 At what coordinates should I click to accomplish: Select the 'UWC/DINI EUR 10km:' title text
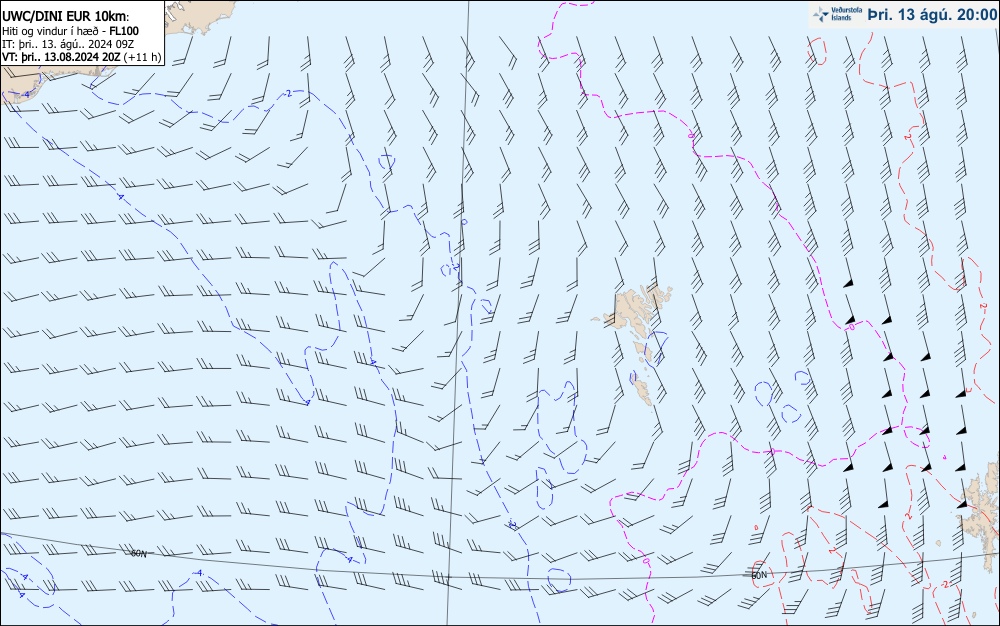click(66, 17)
